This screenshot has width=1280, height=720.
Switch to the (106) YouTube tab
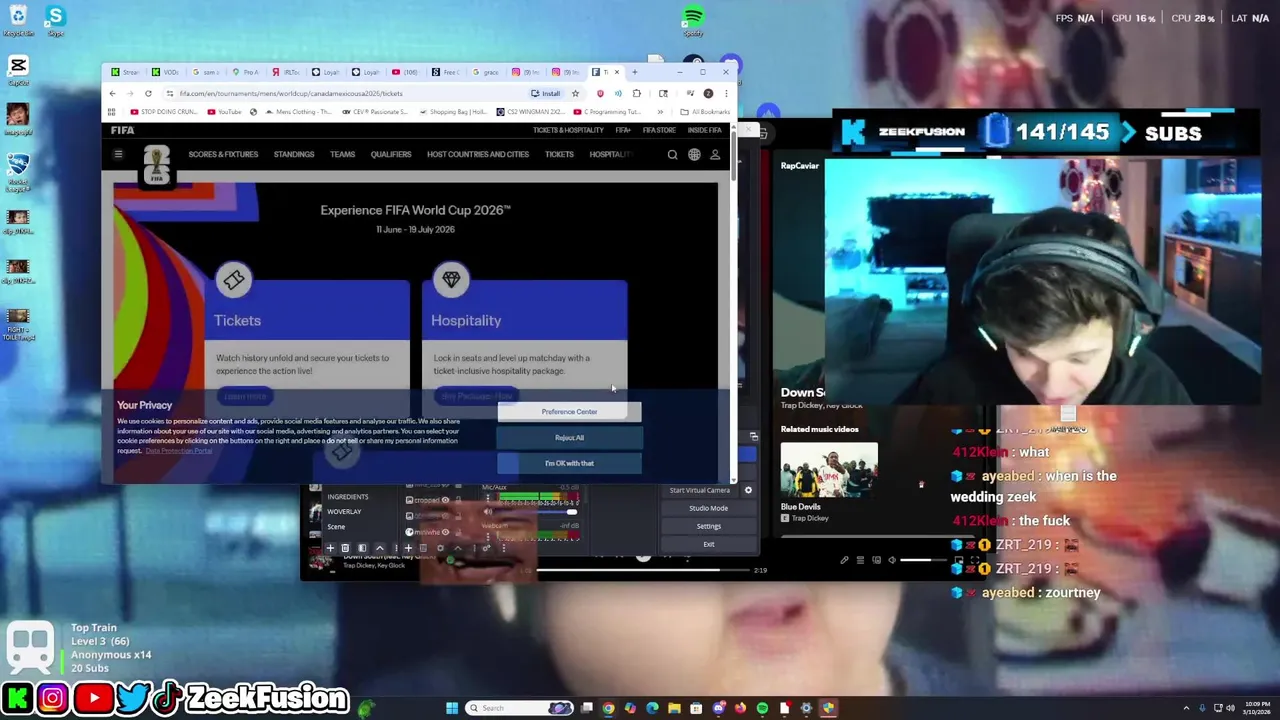[x=406, y=72]
